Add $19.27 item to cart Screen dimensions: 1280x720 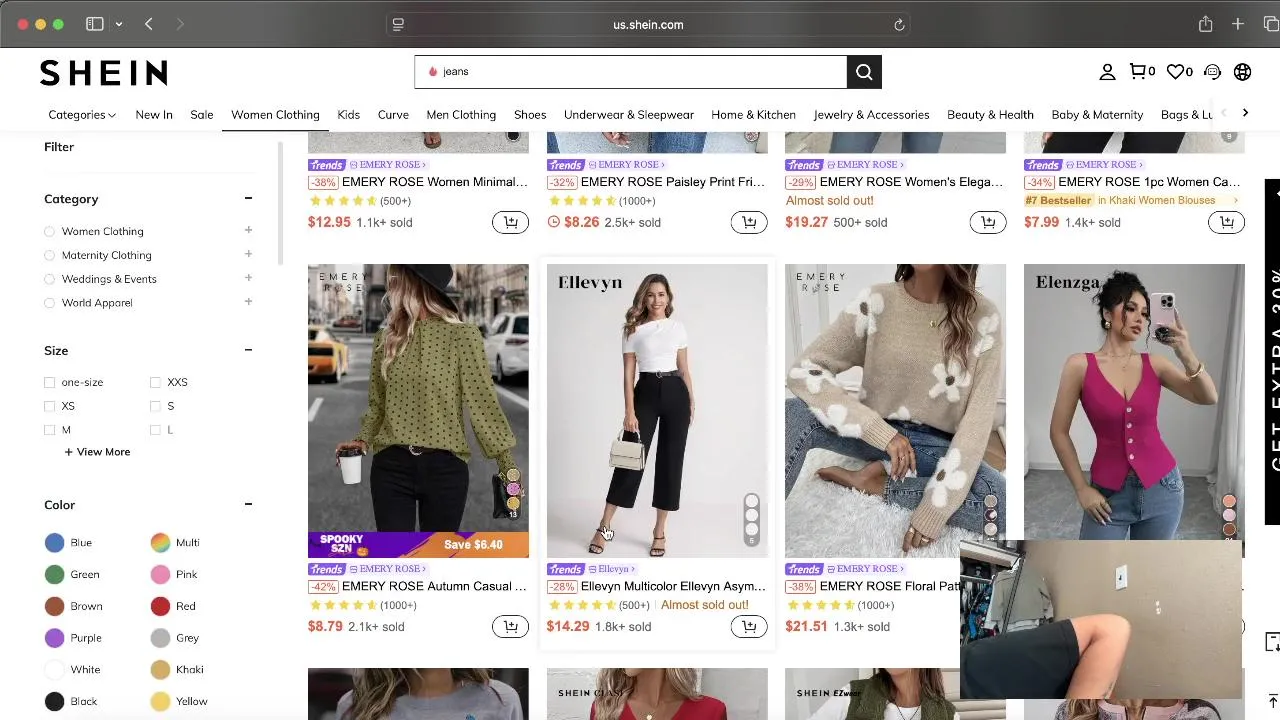coord(987,222)
